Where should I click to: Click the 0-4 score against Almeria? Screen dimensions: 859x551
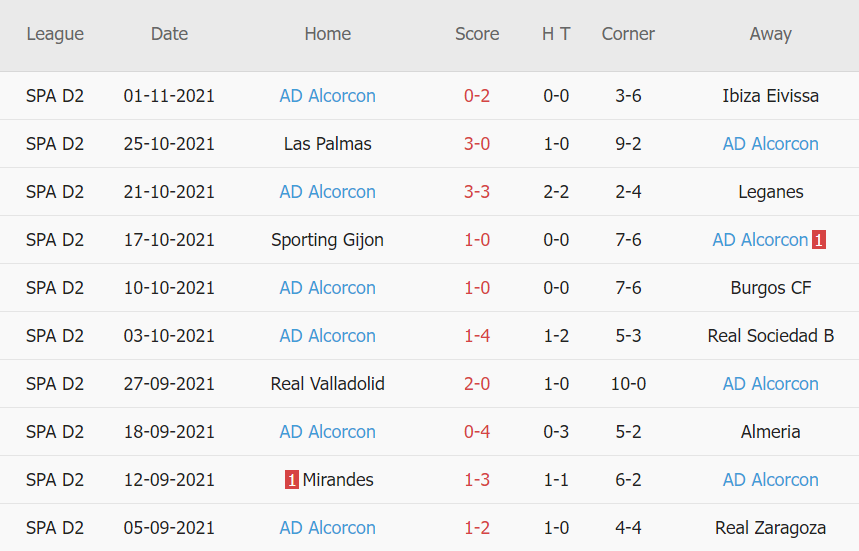tap(477, 432)
